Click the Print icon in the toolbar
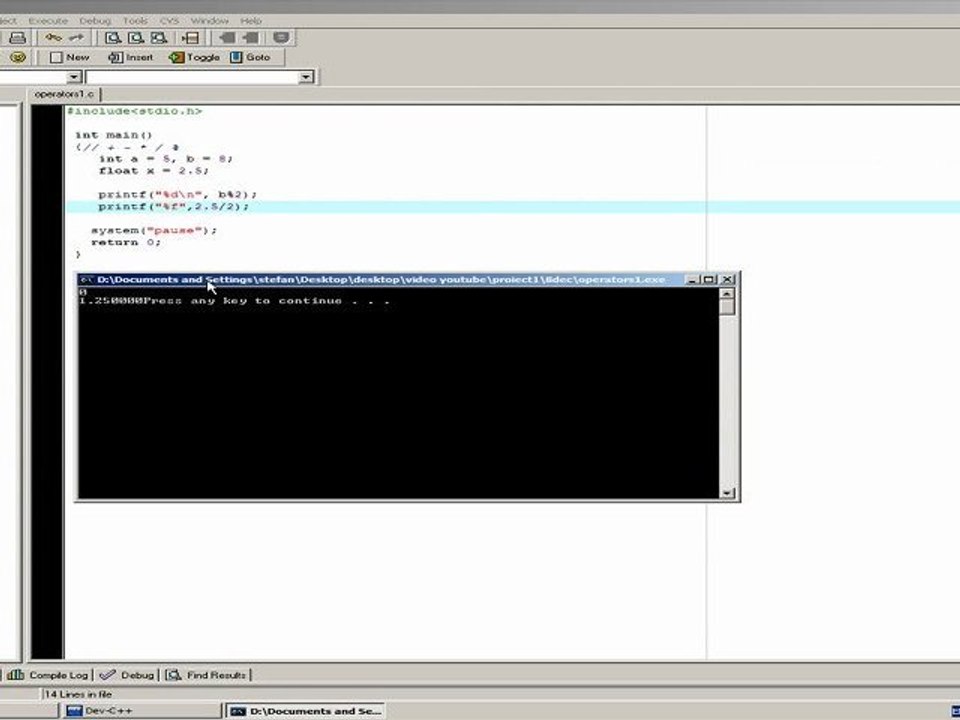Viewport: 960px width, 720px height. click(x=17, y=38)
